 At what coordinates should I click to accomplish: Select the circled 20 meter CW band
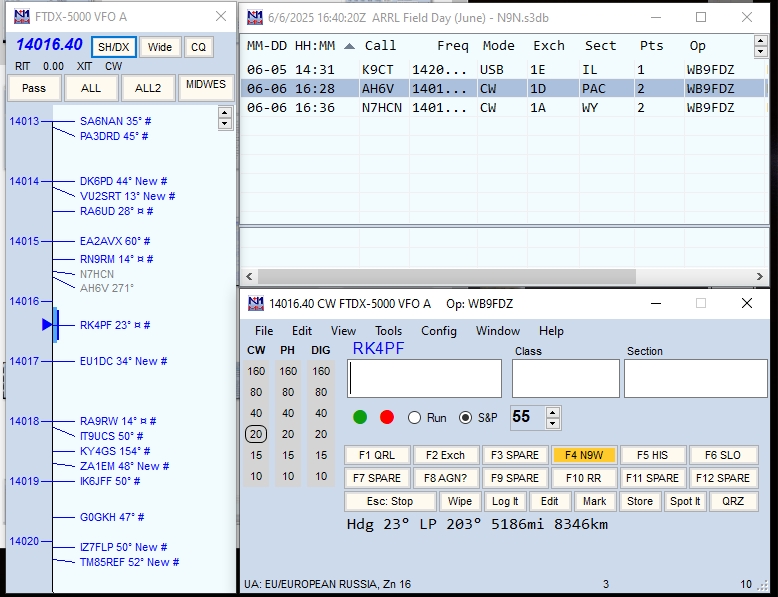point(256,434)
